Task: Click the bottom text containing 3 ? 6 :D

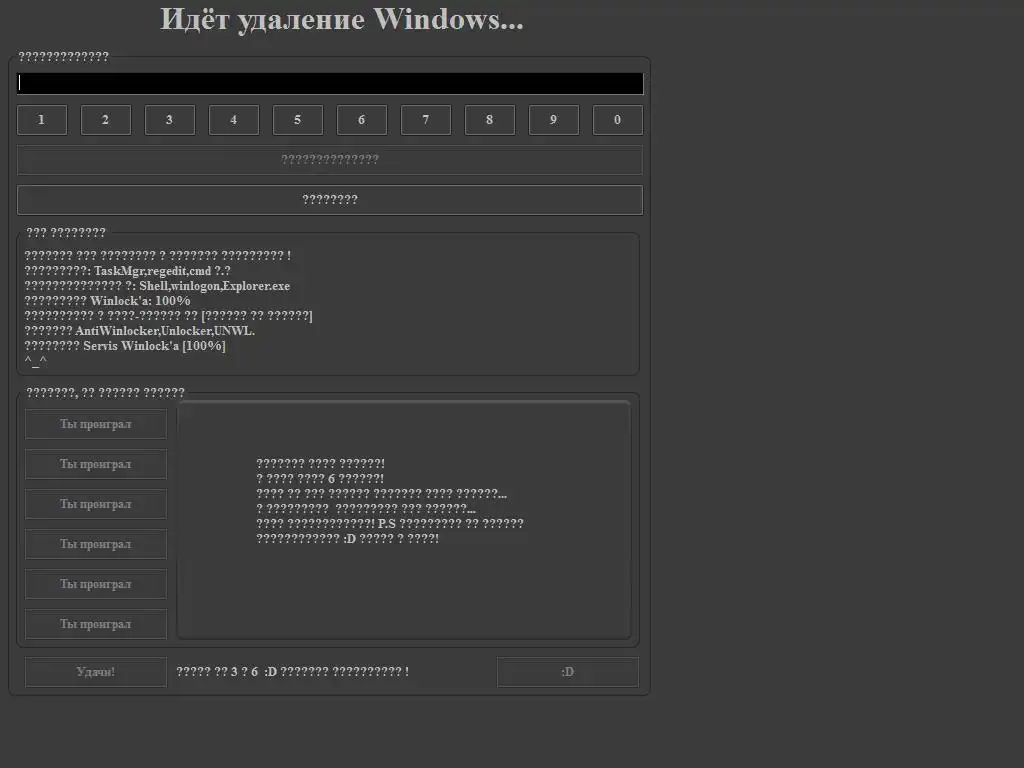Action: pyautogui.click(x=293, y=672)
